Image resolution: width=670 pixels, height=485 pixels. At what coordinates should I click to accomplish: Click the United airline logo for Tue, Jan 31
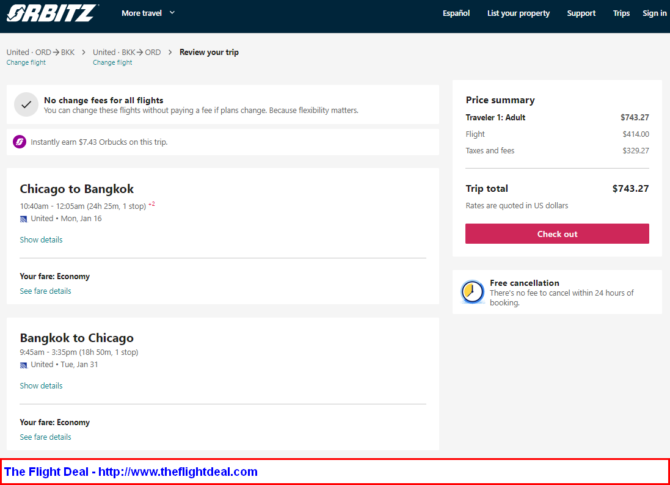click(x=24, y=365)
